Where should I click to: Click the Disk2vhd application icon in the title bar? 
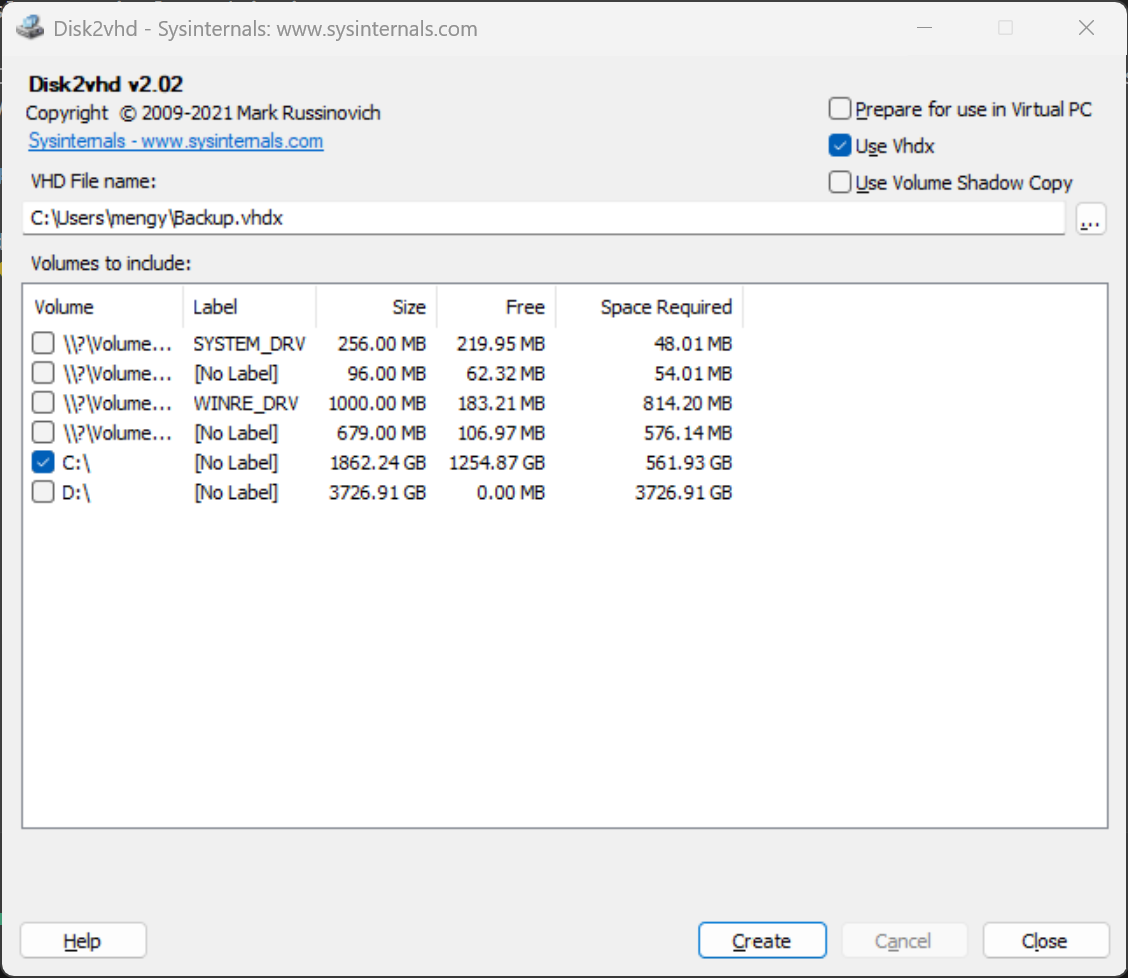30,28
